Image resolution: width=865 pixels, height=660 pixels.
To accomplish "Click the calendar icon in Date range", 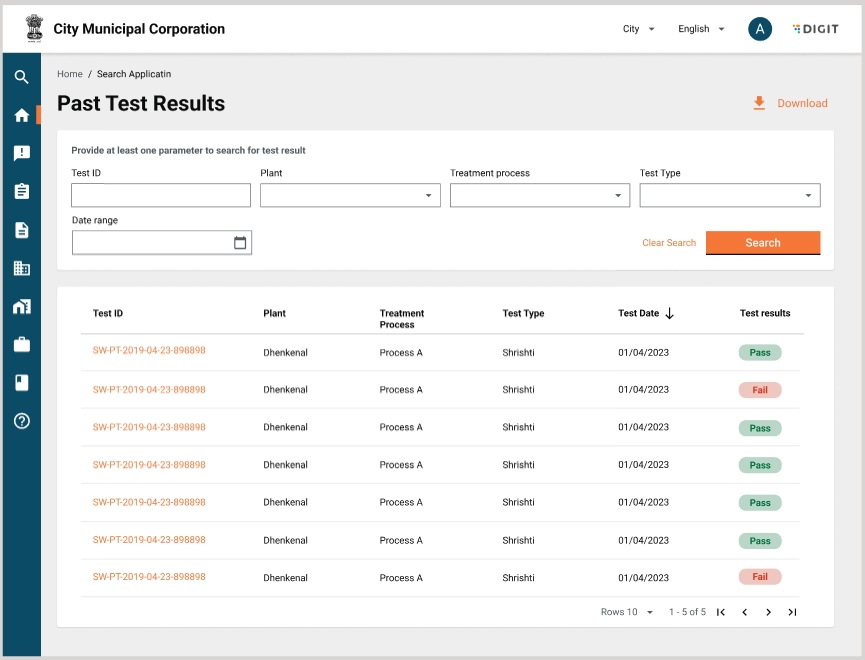I will click(240, 243).
